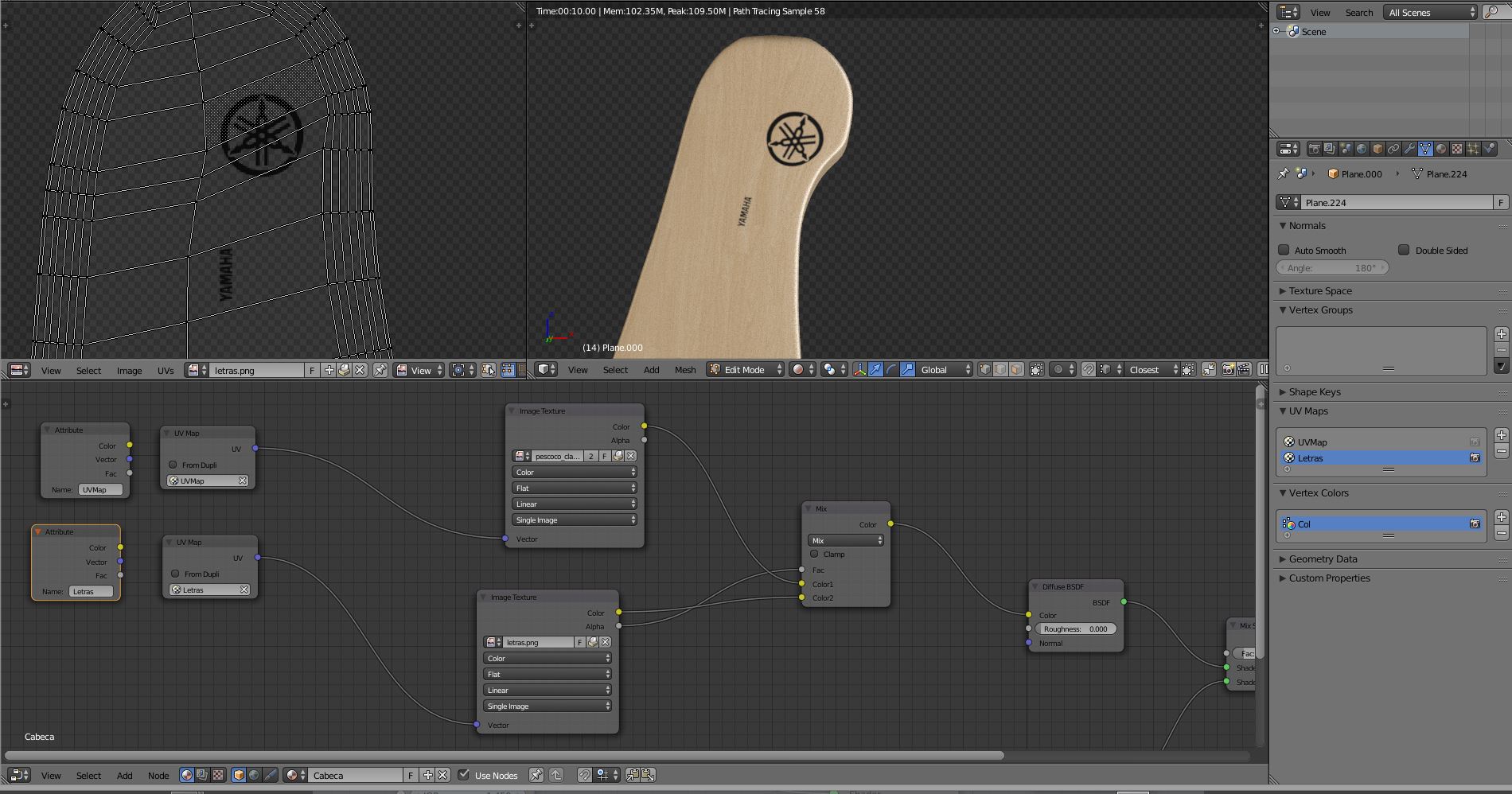
Task: Open the Mesh menu in 3D viewport
Action: 685,369
